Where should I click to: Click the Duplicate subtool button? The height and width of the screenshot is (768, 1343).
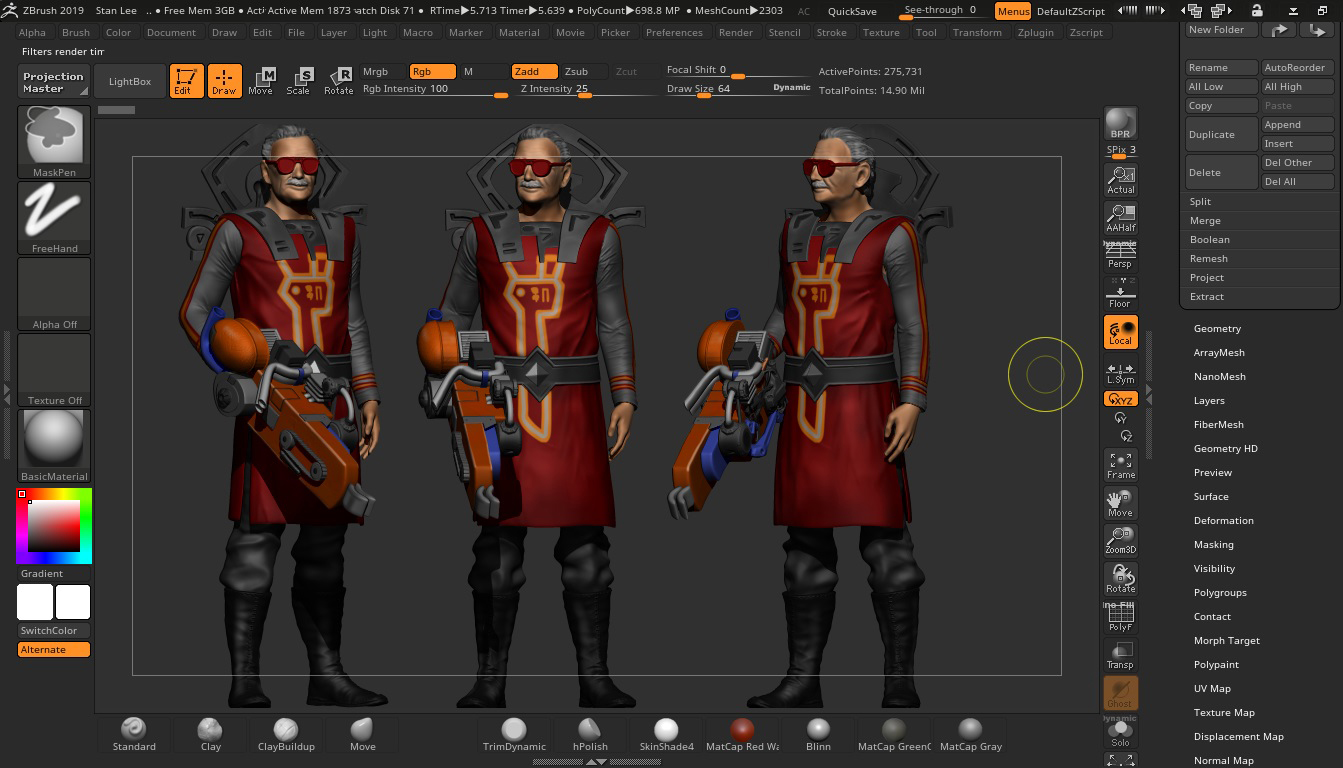coord(1221,134)
